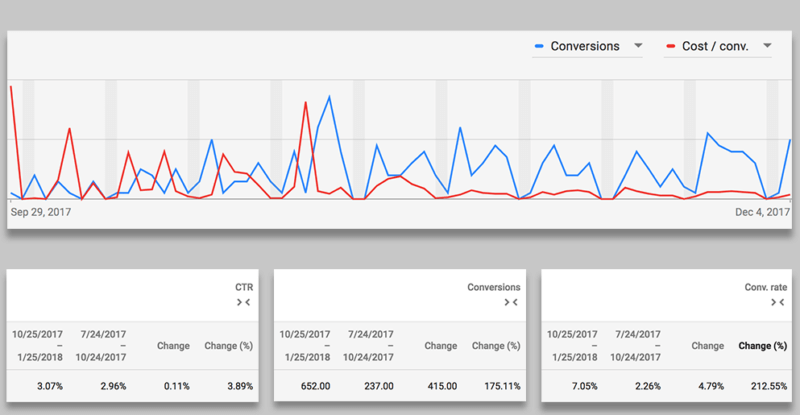The height and width of the screenshot is (415, 800).
Task: Collapse the Conversions table column arrows icon
Action: [511, 301]
